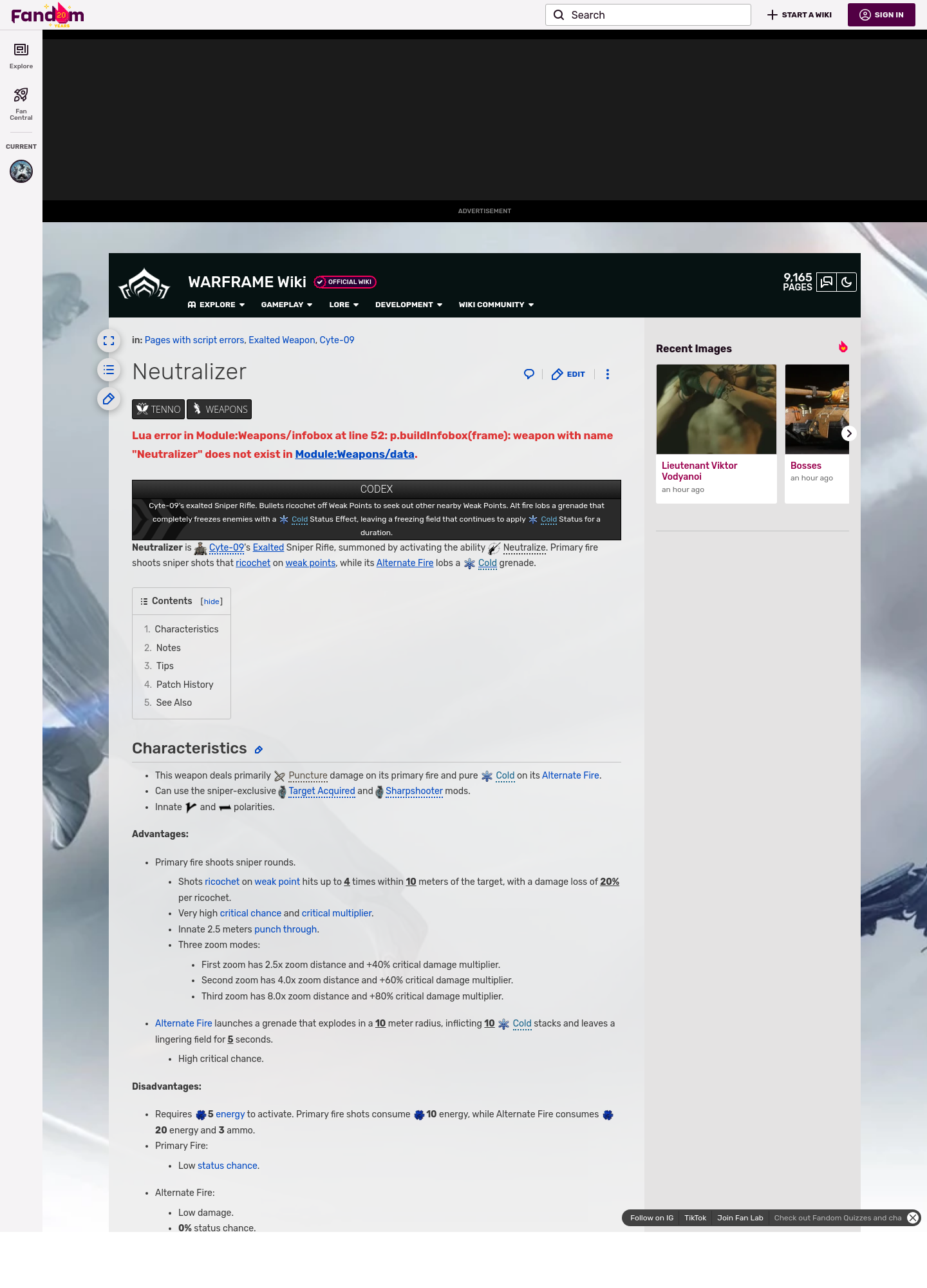Open the weak points link in intro
The image size is (927, 1288).
tap(310, 563)
